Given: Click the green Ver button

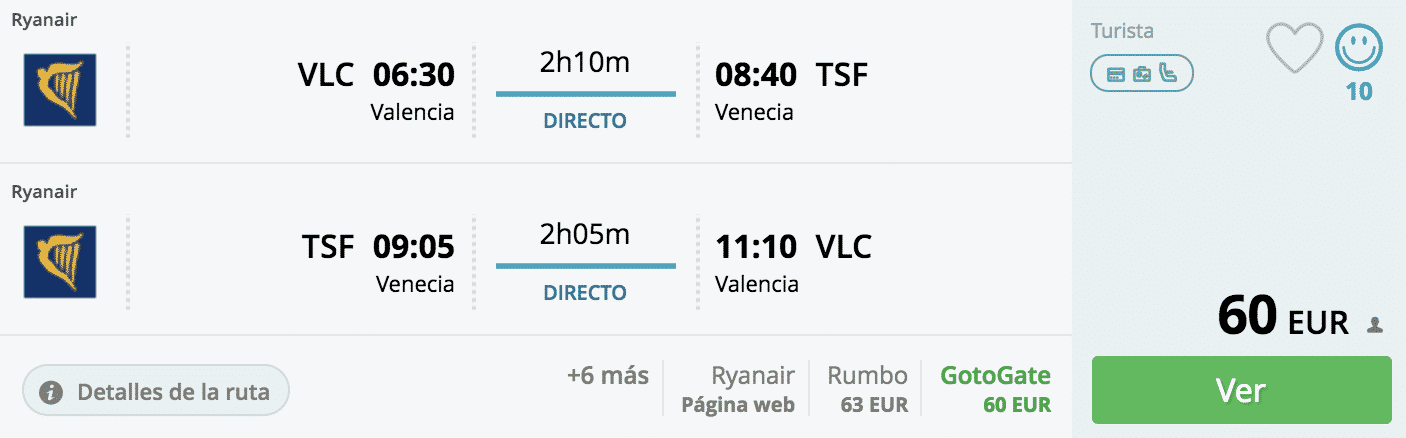Looking at the screenshot, I should 1241,389.
